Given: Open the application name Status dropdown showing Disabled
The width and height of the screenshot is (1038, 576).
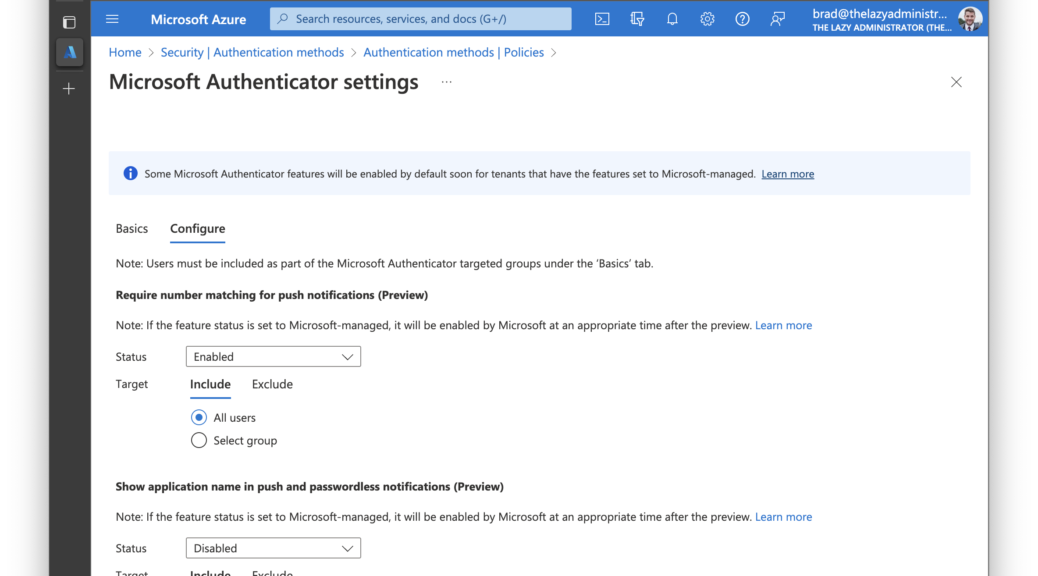Looking at the screenshot, I should pyautogui.click(x=273, y=548).
